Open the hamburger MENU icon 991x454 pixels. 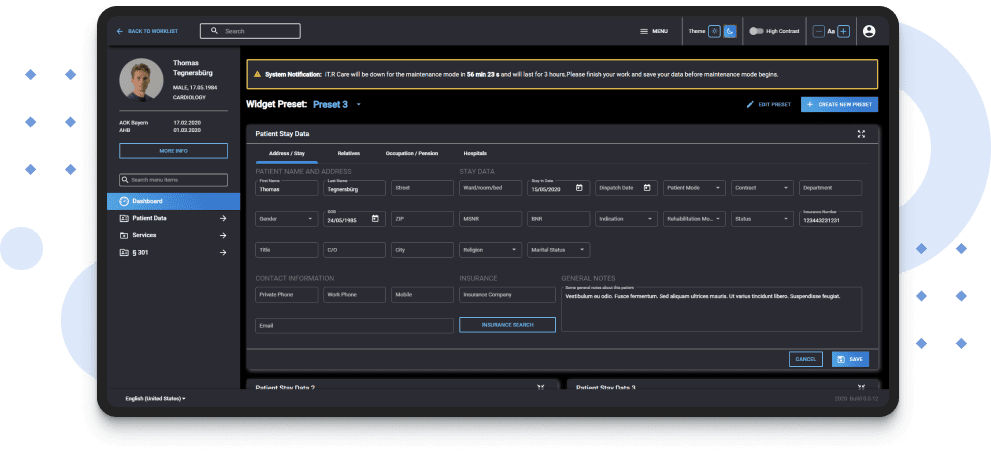(x=644, y=31)
